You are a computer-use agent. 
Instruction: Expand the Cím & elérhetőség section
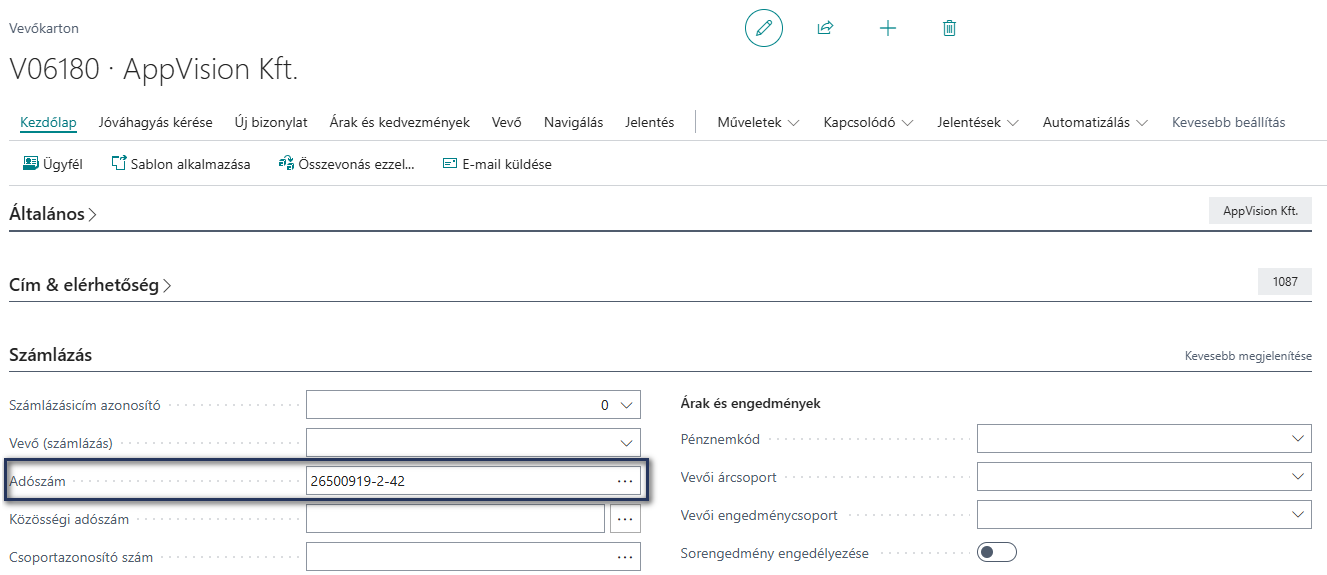[90, 285]
